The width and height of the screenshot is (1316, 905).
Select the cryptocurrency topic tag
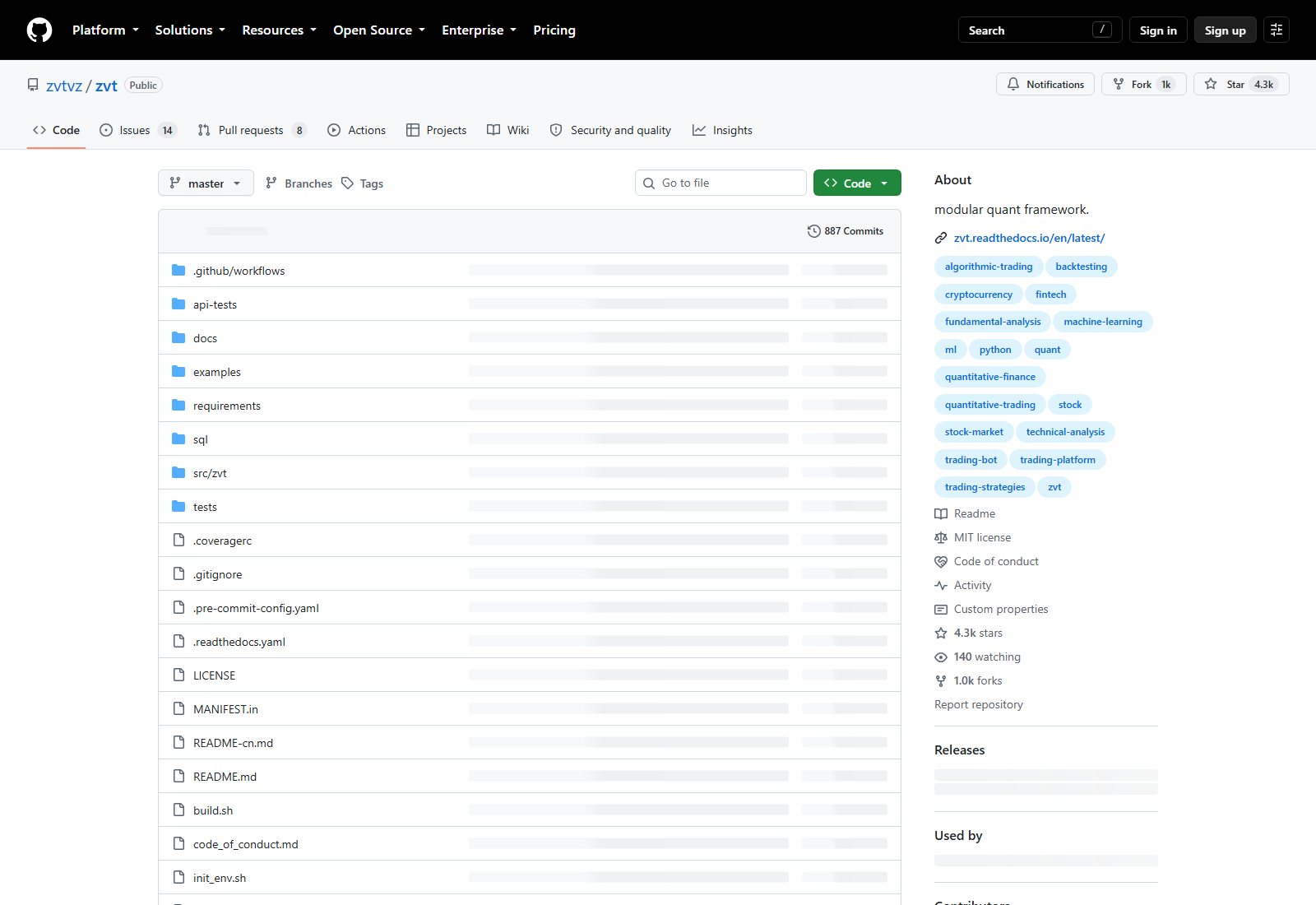(x=979, y=295)
